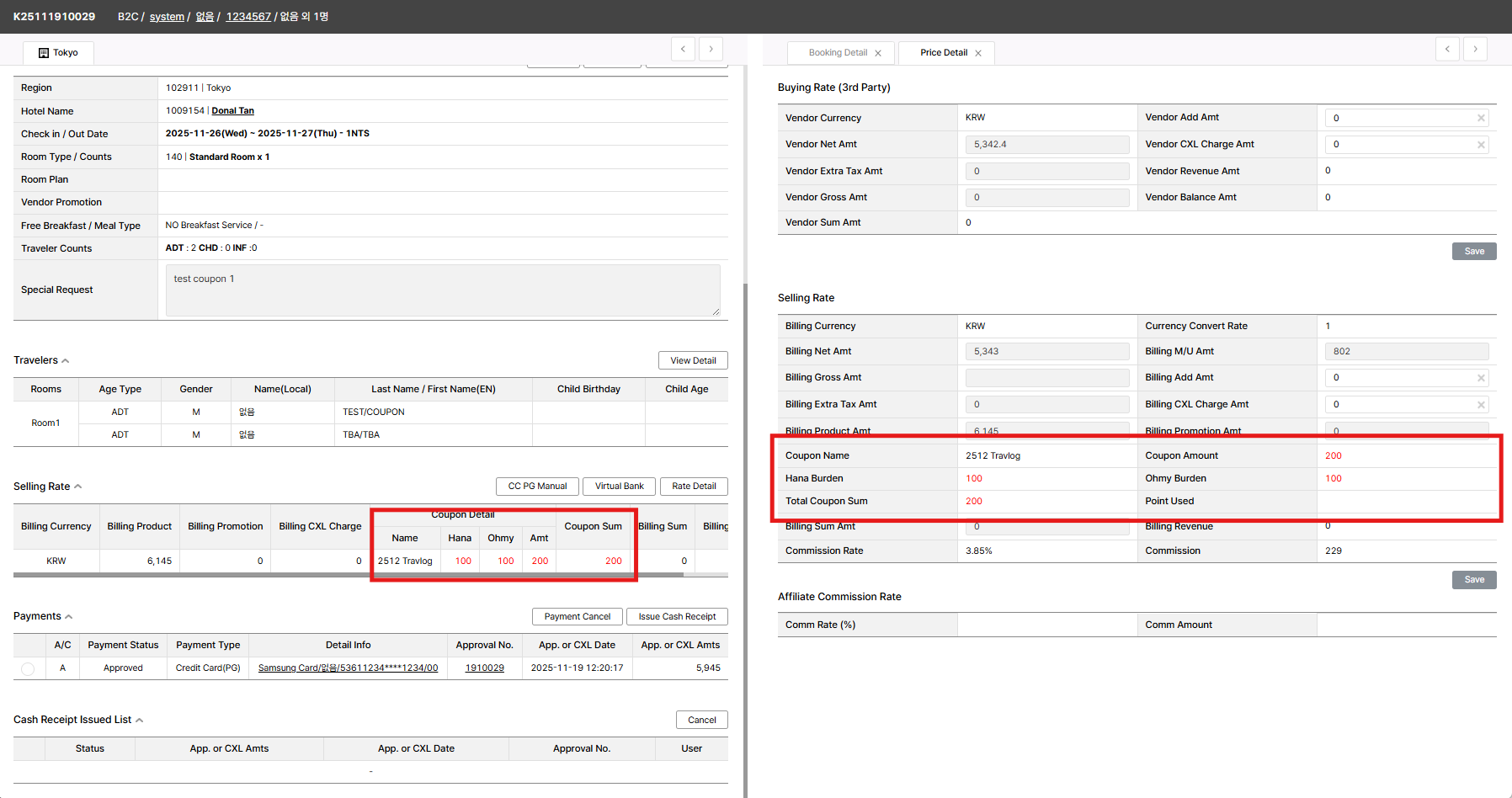The image size is (1512, 798).
Task: Open the Donal Tan hotel link
Action: [232, 111]
